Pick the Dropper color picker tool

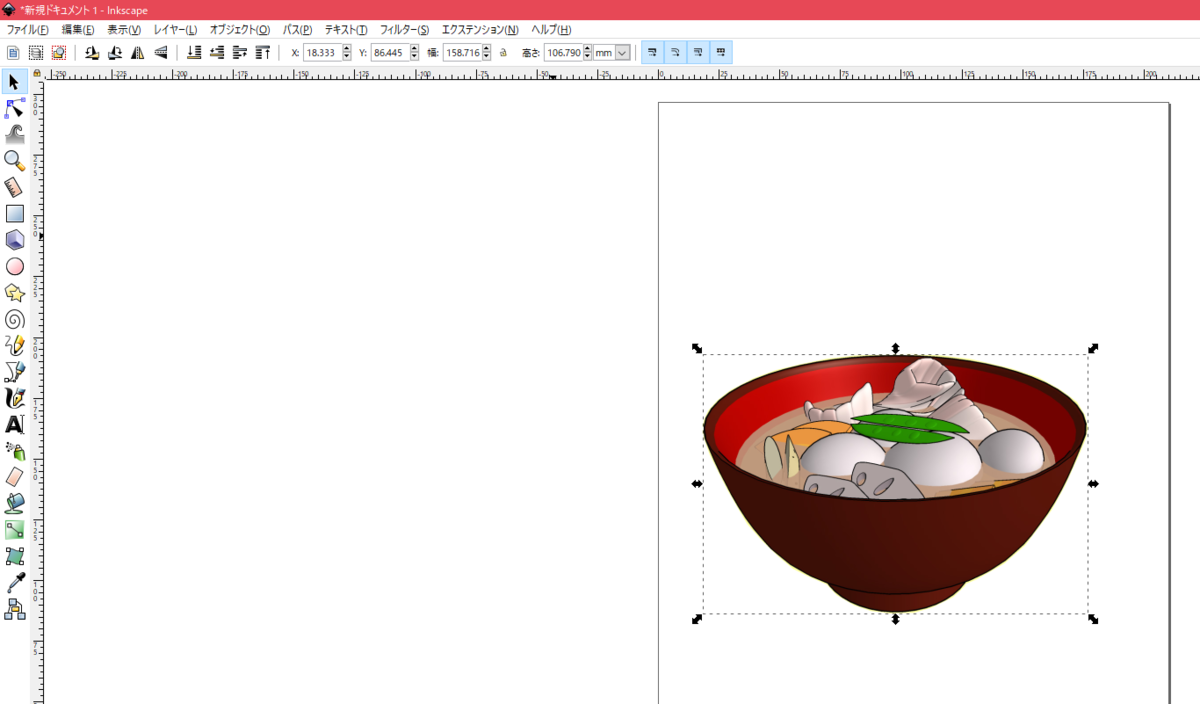click(14, 582)
